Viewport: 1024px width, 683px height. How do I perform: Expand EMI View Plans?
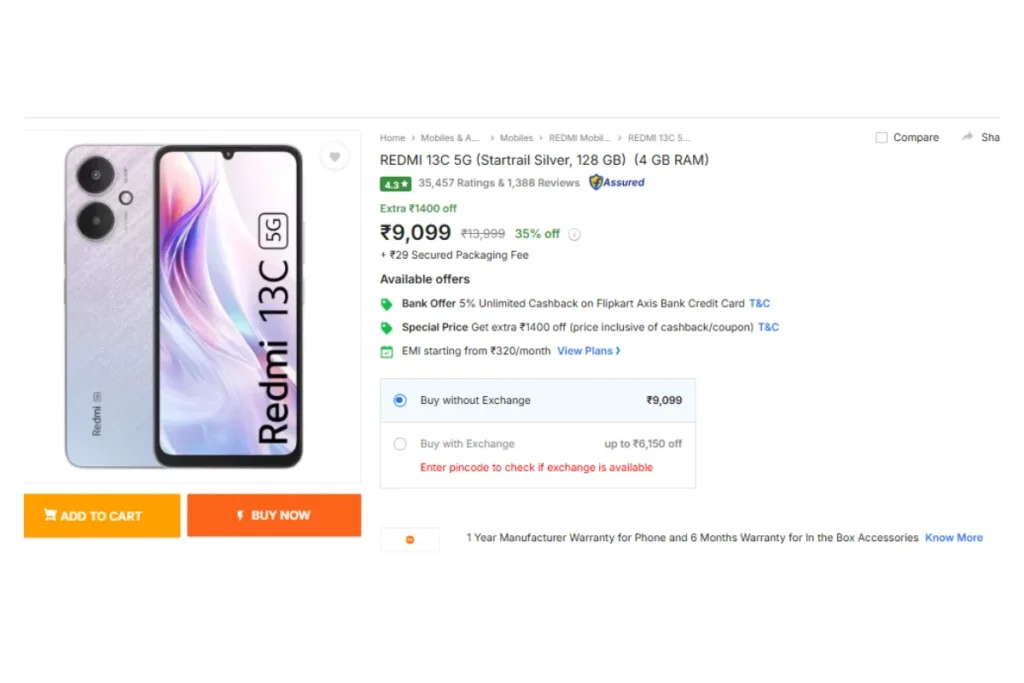588,351
